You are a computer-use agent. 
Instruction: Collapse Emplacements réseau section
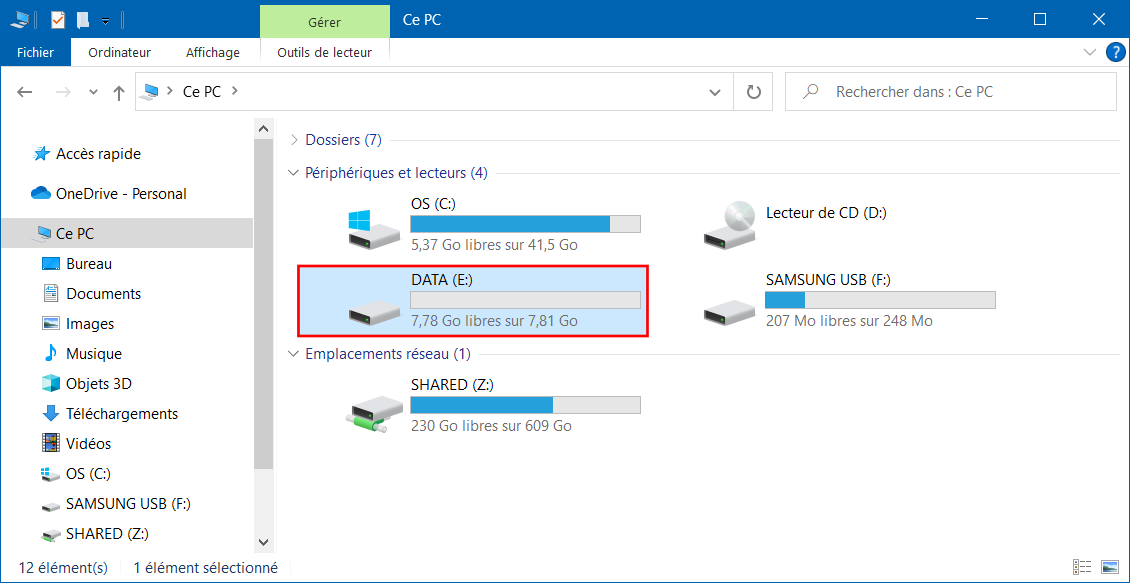point(293,354)
